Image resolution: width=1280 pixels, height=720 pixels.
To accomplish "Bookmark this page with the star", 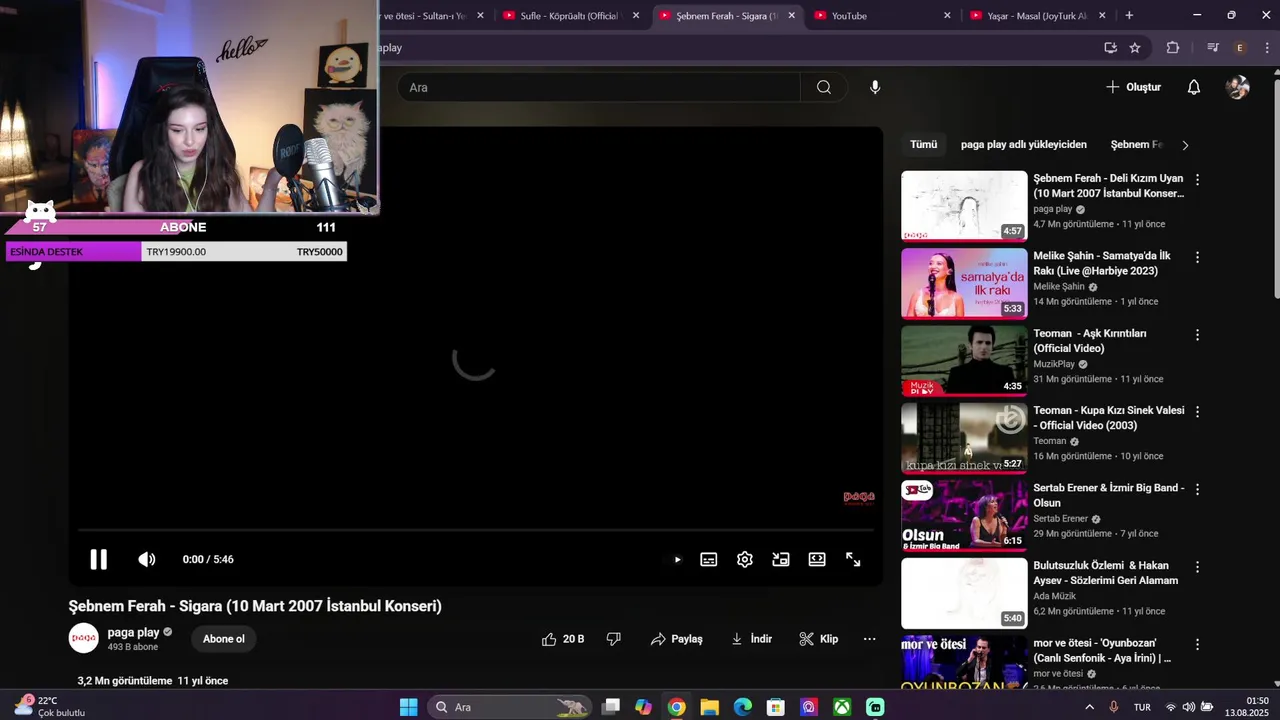I will point(1135,47).
